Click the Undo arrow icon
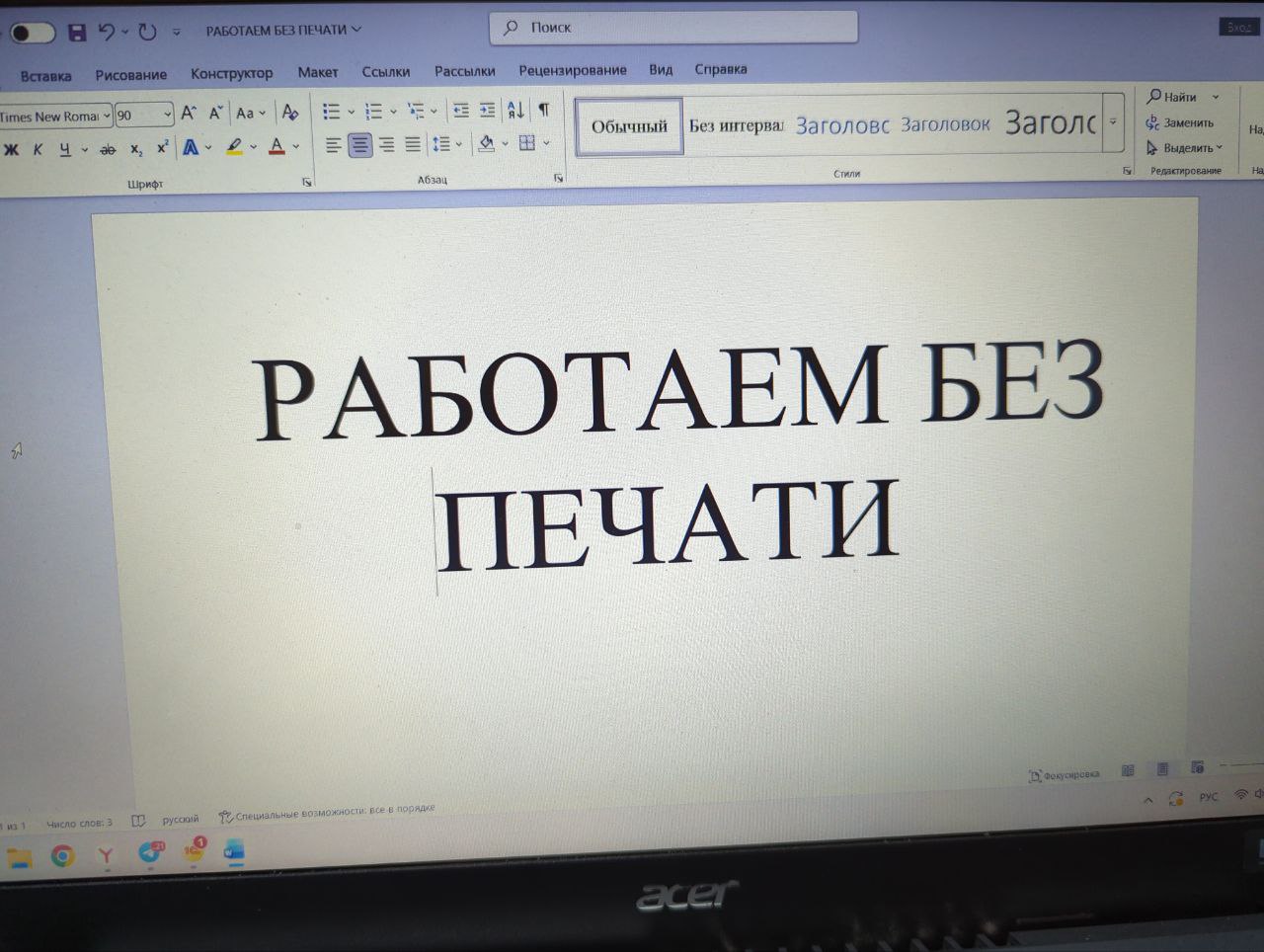 (x=107, y=32)
